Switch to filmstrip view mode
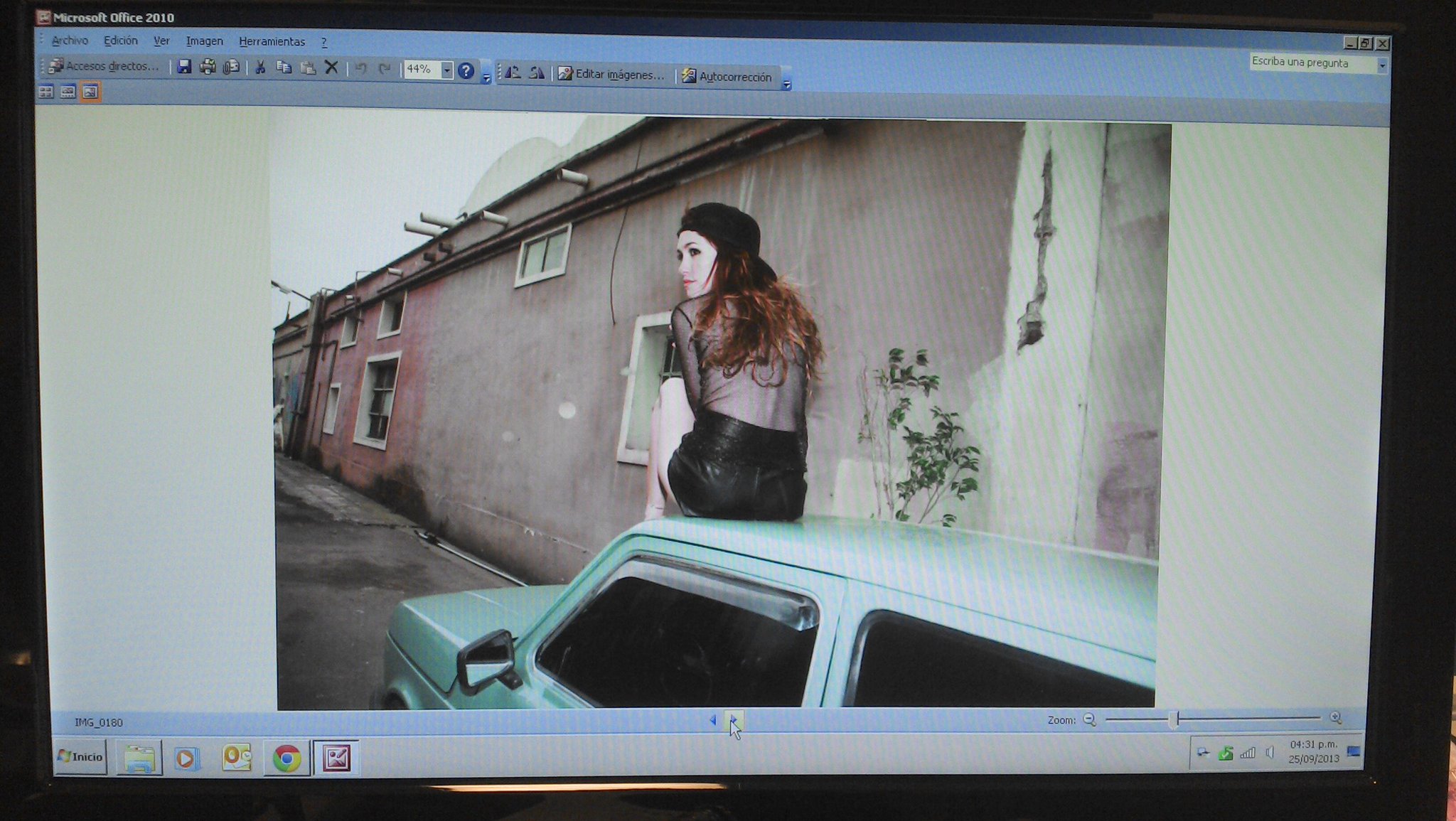Image resolution: width=1456 pixels, height=821 pixels. 68,92
